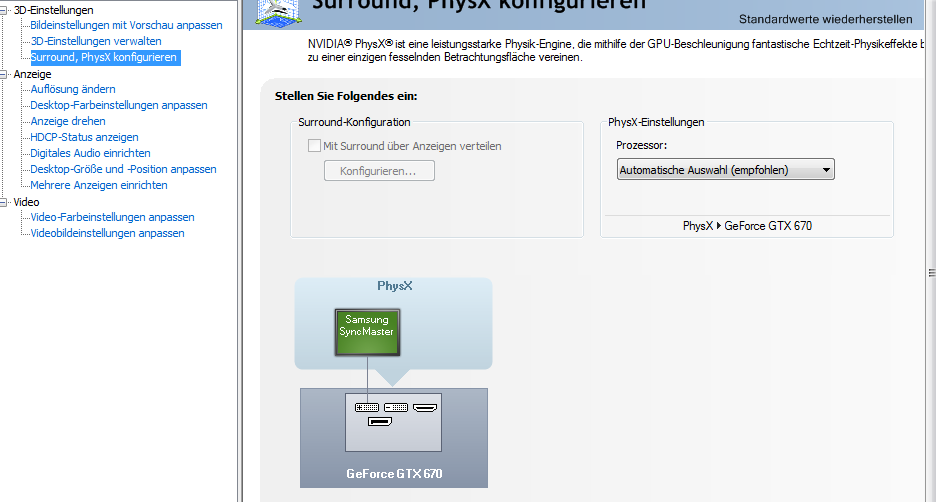
Task: Open the PhysX Prozessor dropdown
Action: click(x=725, y=170)
